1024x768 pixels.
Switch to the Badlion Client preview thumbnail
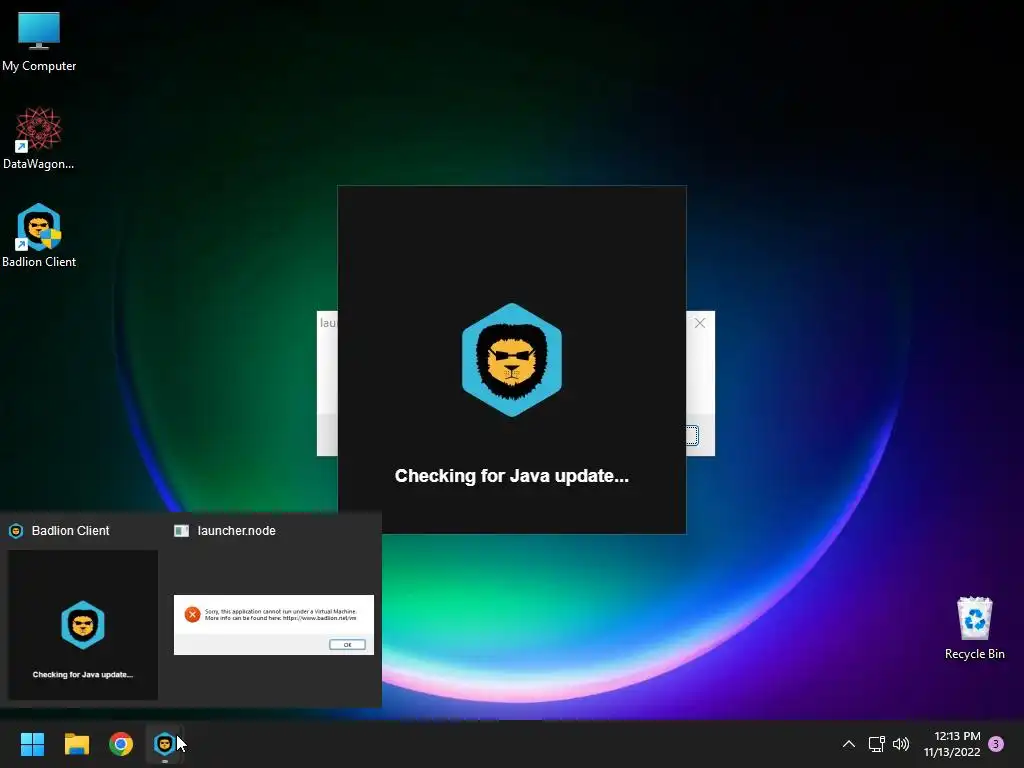point(83,625)
